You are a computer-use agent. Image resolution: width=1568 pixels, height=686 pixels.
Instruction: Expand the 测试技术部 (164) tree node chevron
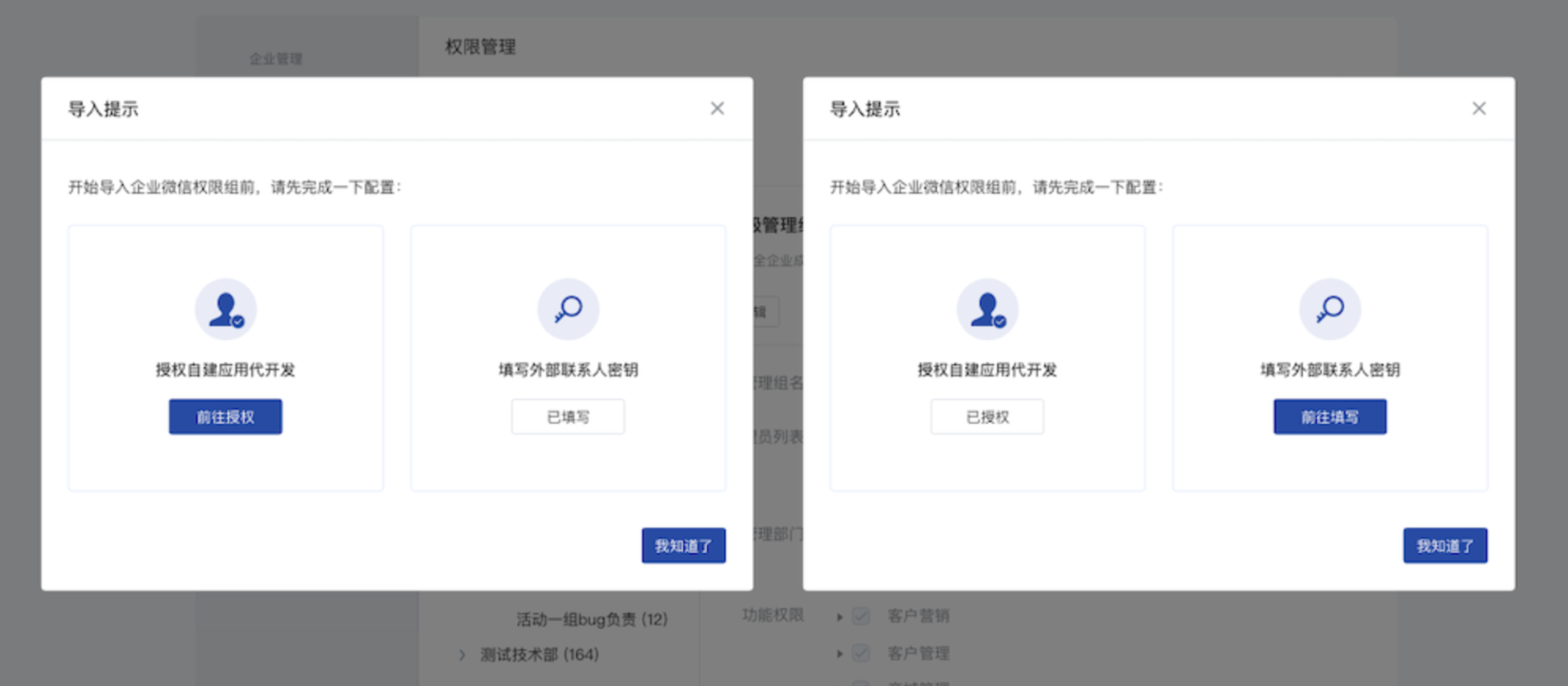pos(463,655)
